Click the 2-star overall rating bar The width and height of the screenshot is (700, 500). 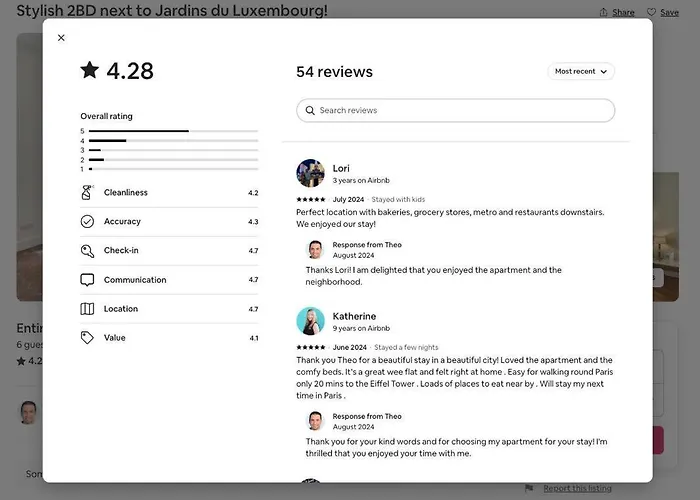[173, 160]
